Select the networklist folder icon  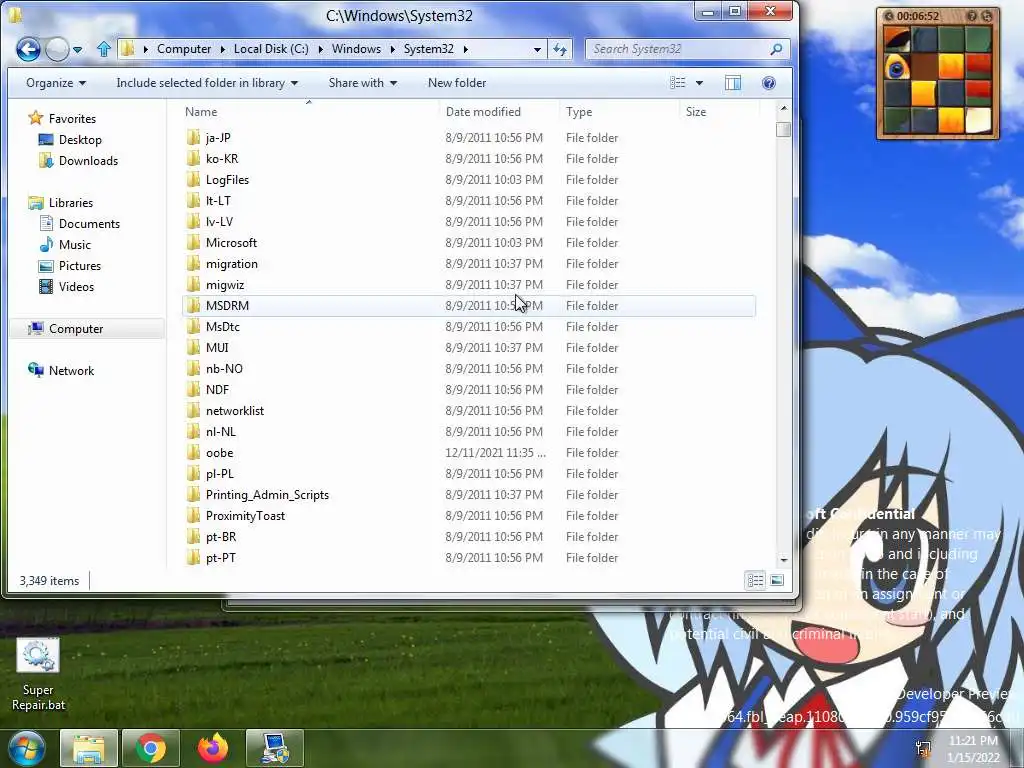[193, 410]
